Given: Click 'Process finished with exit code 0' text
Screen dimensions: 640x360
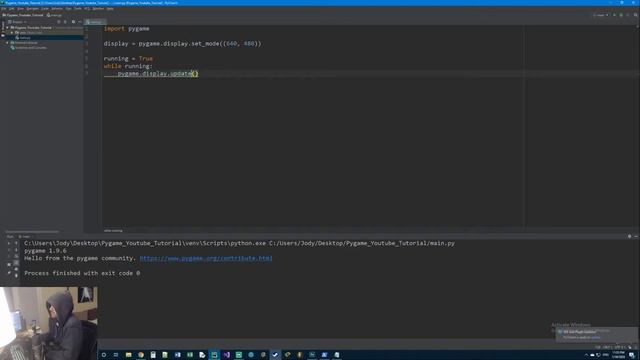Looking at the screenshot, I should 82,273.
